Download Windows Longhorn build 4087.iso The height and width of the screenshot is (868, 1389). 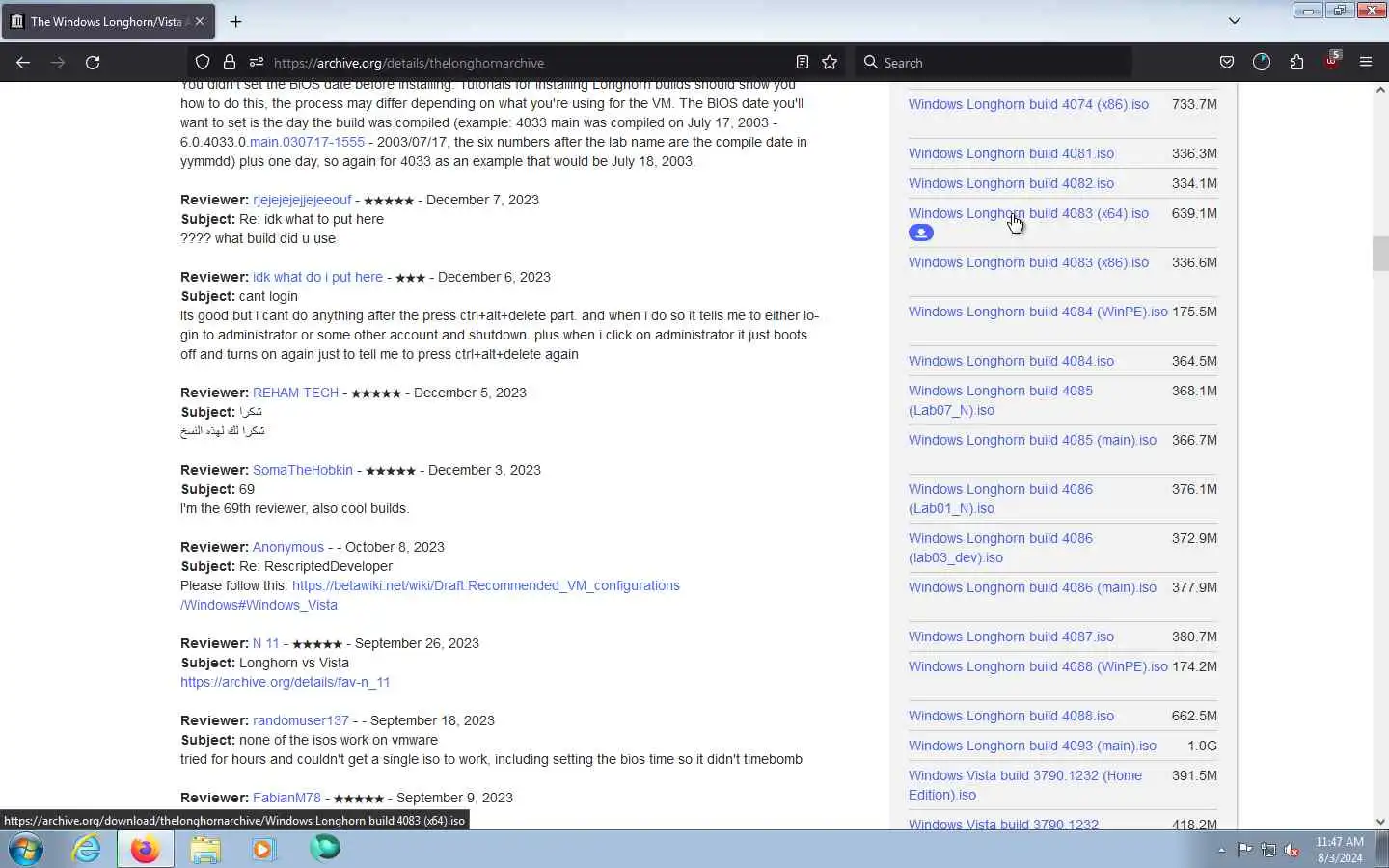coord(1011,637)
